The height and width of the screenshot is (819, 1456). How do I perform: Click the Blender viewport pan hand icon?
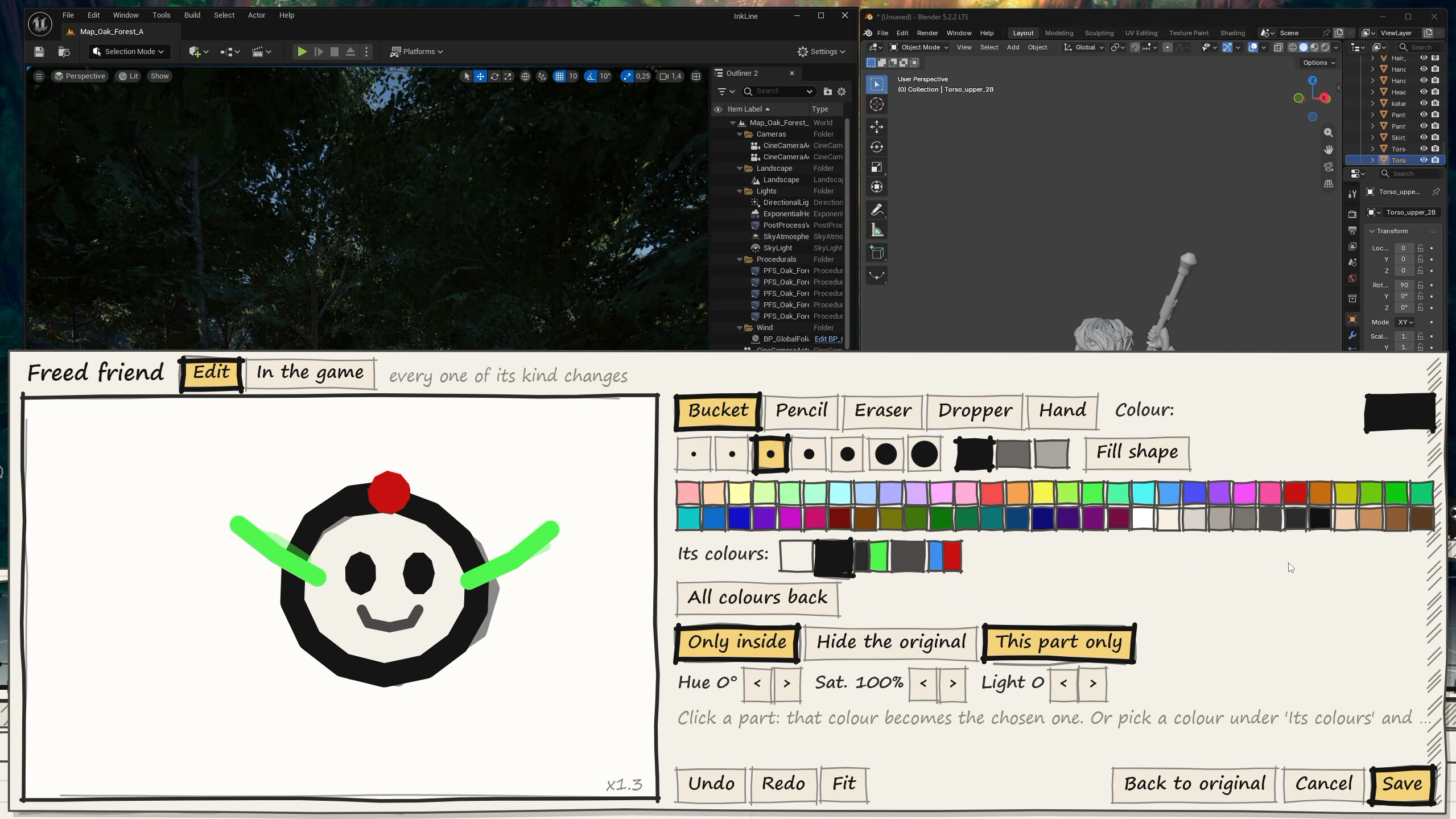[1328, 150]
